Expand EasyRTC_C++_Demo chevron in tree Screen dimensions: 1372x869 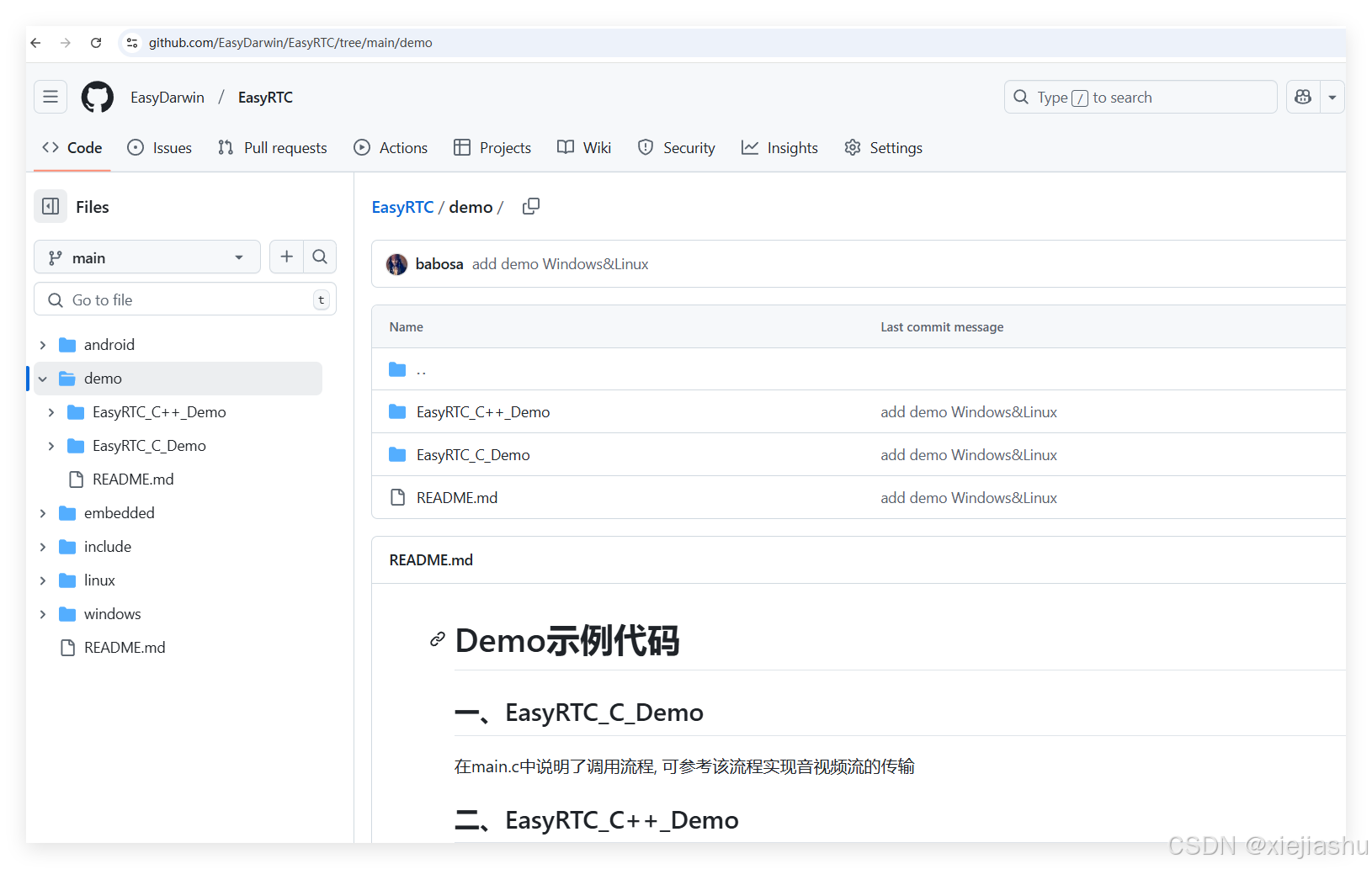coord(51,412)
